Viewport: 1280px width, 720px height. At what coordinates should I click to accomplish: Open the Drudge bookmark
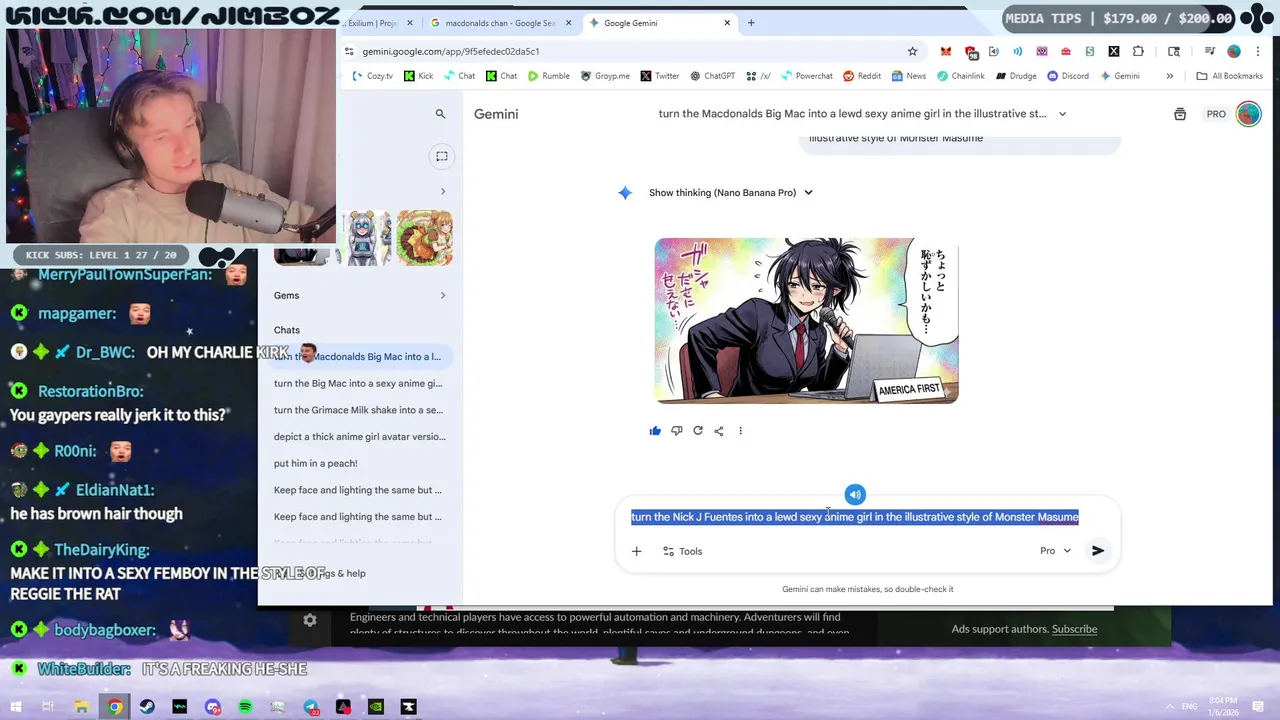pyautogui.click(x=1015, y=76)
